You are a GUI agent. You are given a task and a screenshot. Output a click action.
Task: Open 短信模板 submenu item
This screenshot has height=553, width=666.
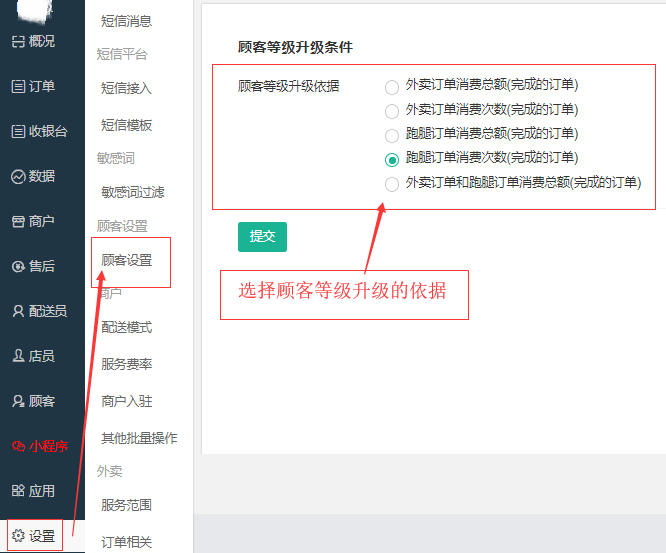pos(127,125)
